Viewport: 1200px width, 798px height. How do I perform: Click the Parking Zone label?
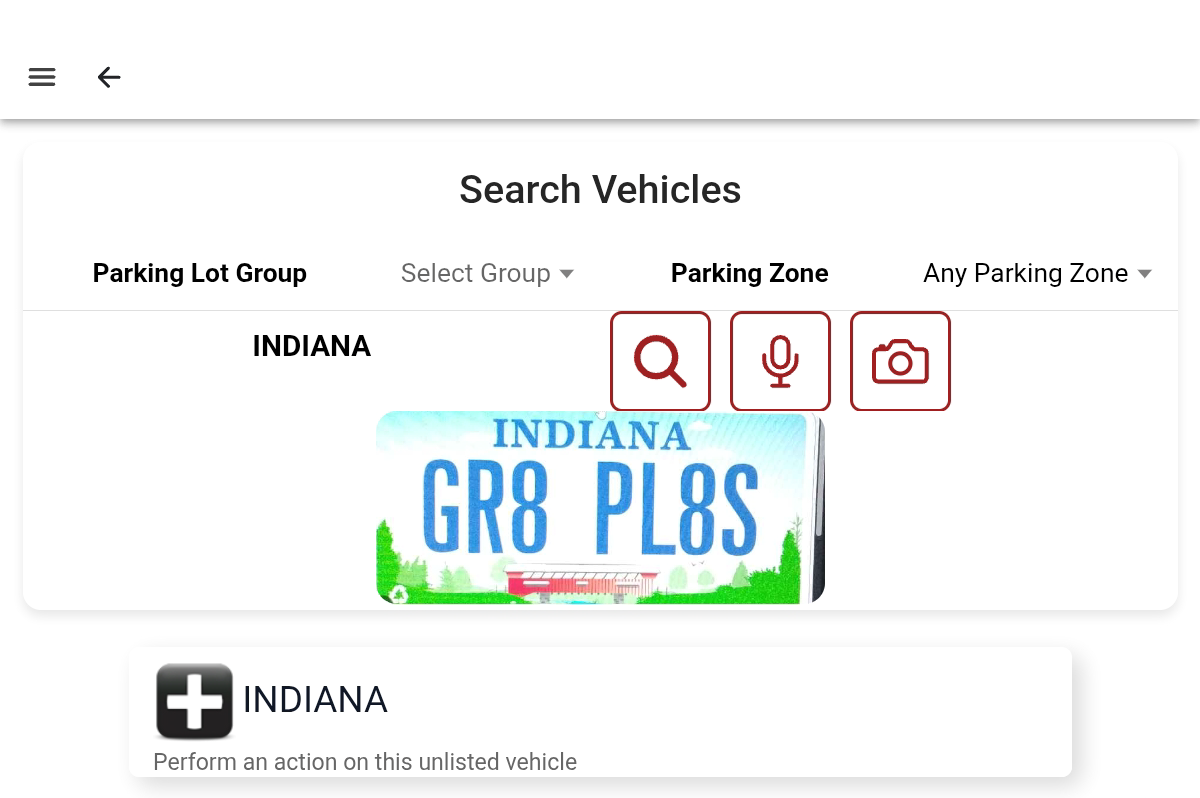(x=750, y=273)
